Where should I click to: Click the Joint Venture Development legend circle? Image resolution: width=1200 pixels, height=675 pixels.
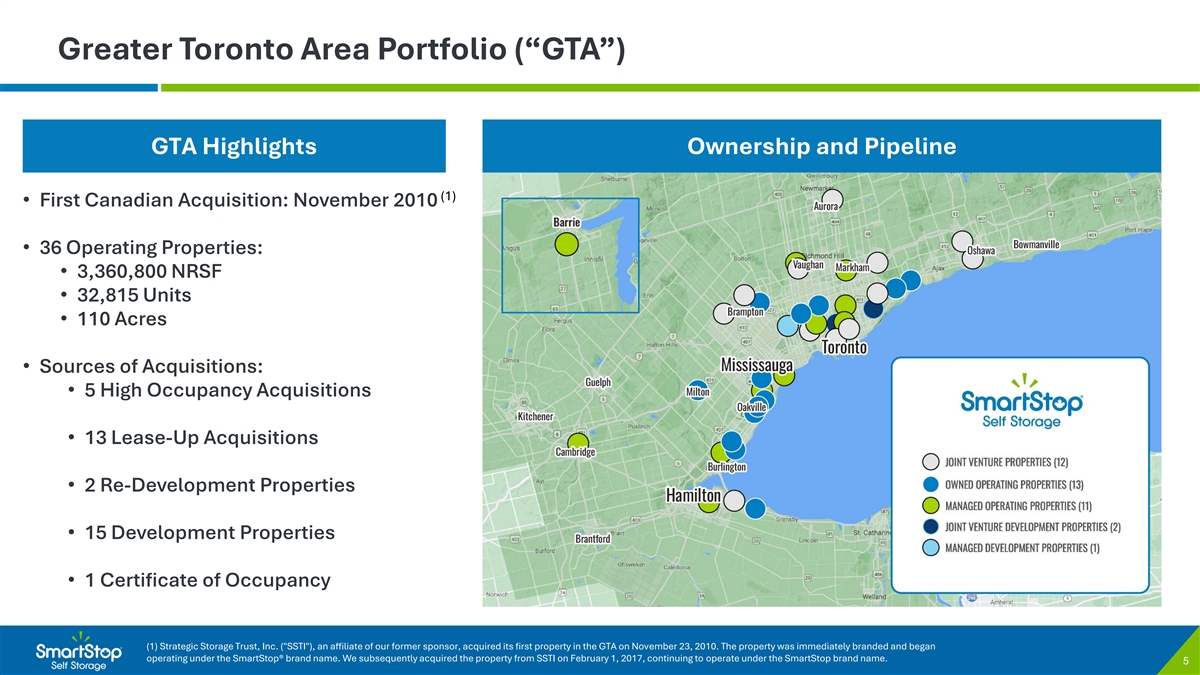[930, 526]
